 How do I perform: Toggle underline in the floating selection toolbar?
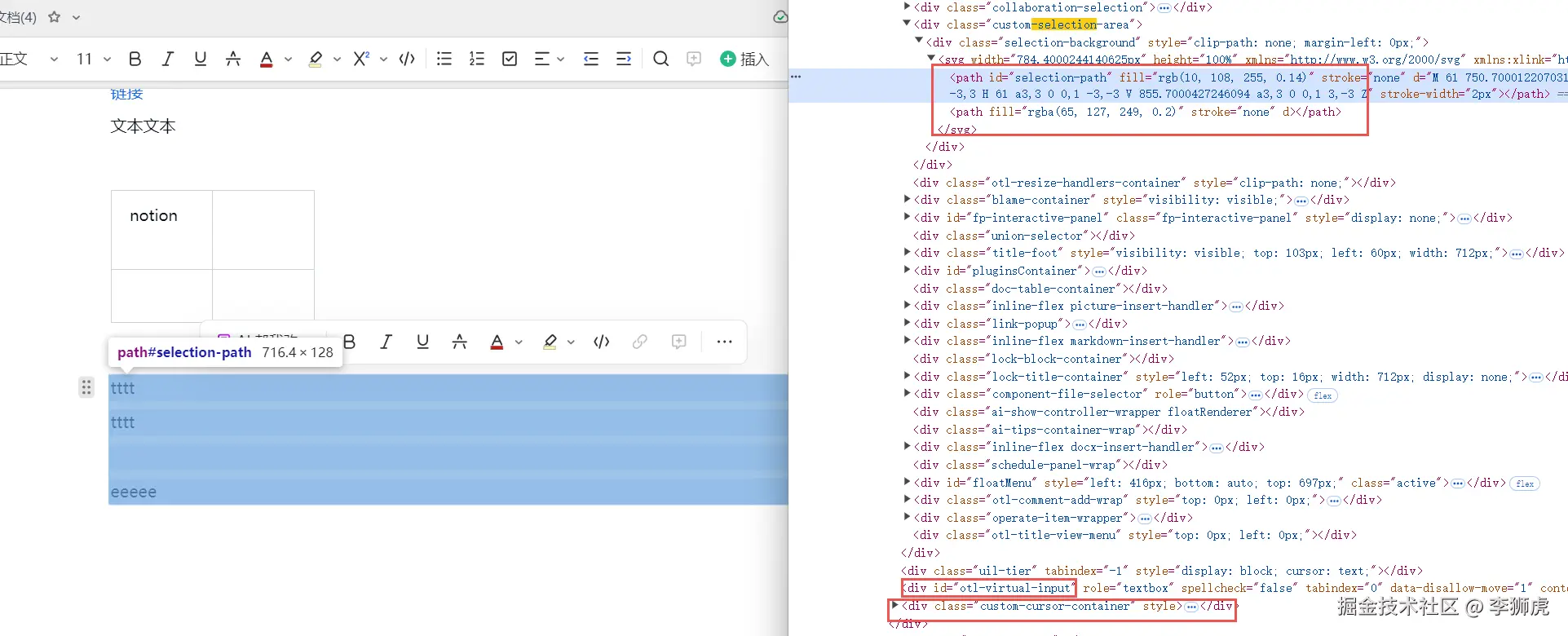pos(422,342)
